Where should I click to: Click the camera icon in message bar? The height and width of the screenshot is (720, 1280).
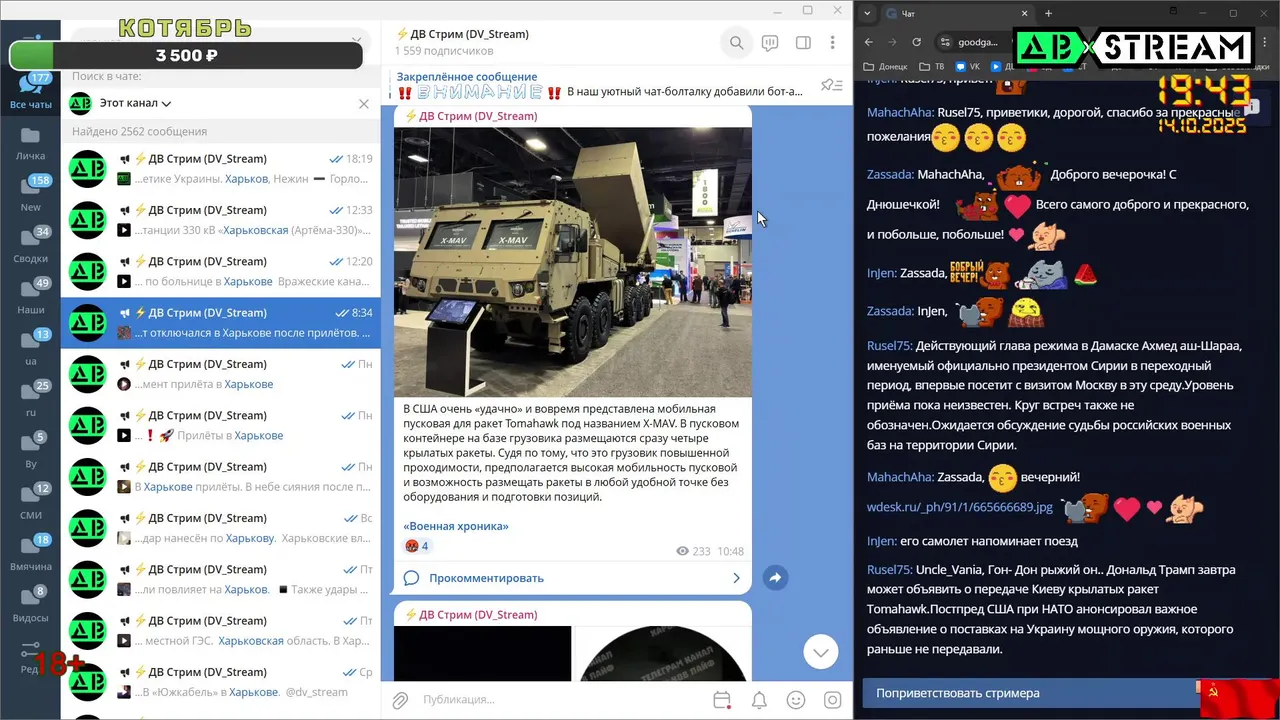click(832, 700)
